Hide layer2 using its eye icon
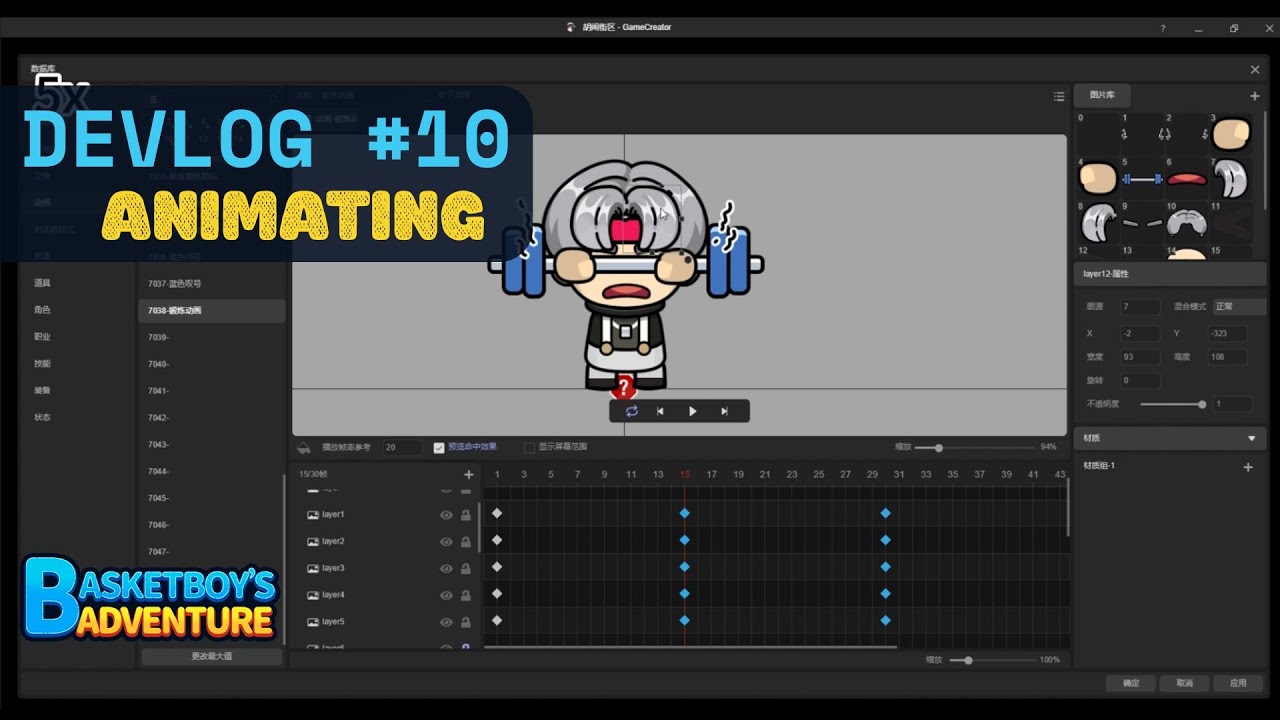The width and height of the screenshot is (1280, 720). [446, 542]
